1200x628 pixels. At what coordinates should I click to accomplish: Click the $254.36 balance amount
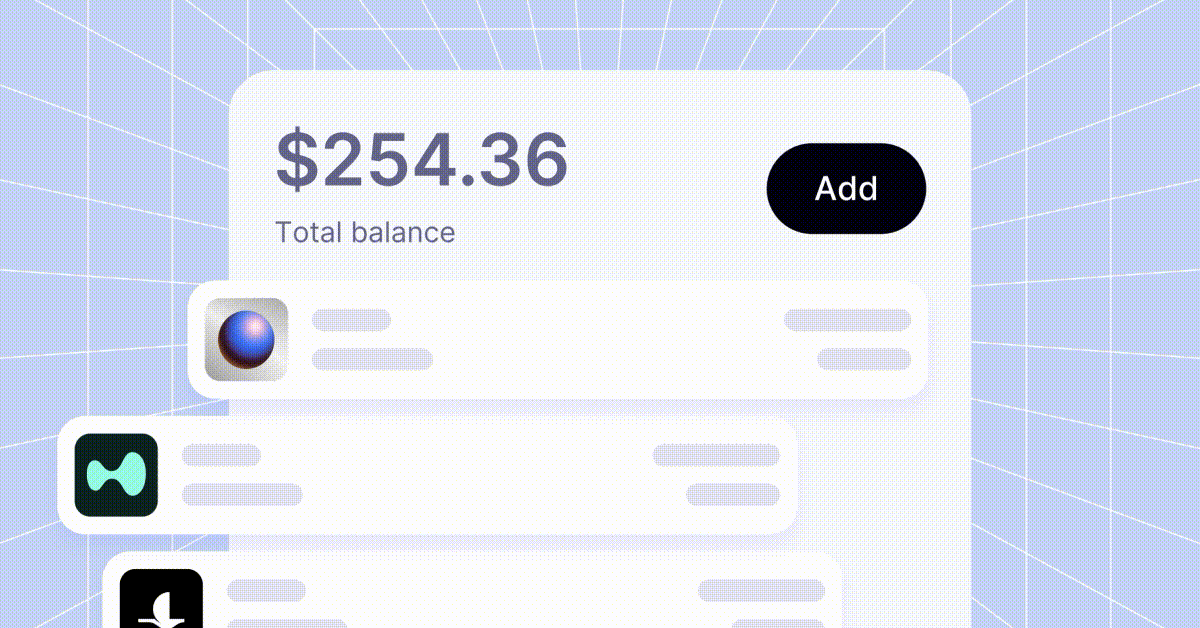(x=422, y=160)
